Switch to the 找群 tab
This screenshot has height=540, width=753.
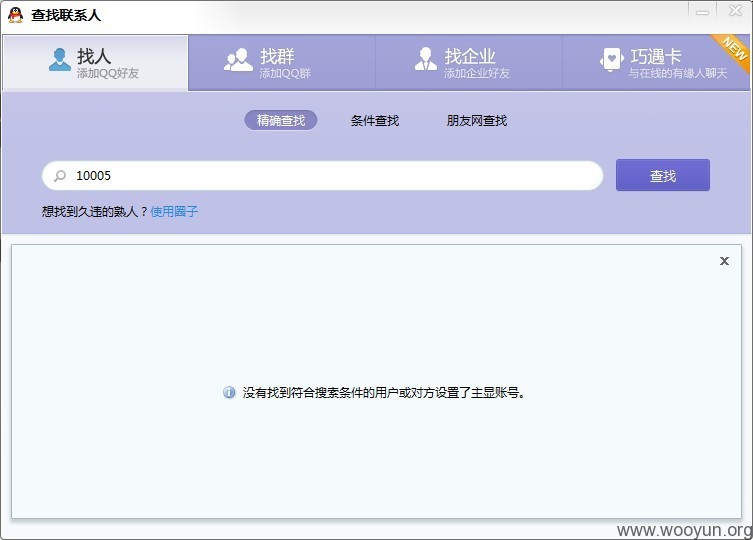coord(281,62)
